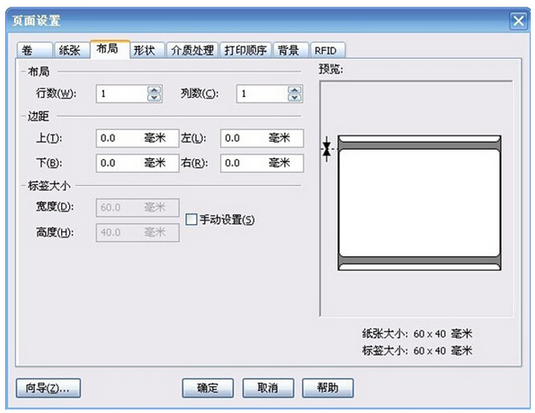Go to the 介质处理 tab
535x413 pixels.
[192, 51]
